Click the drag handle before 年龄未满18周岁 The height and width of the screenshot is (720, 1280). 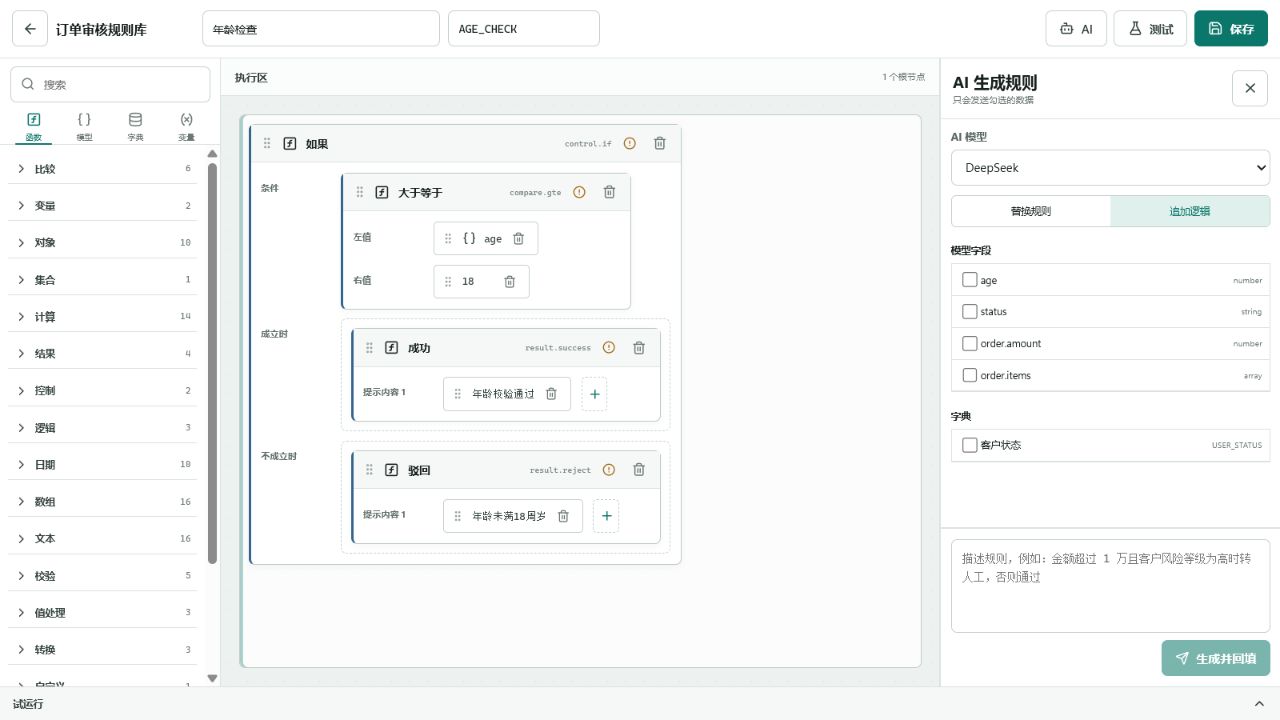point(458,516)
